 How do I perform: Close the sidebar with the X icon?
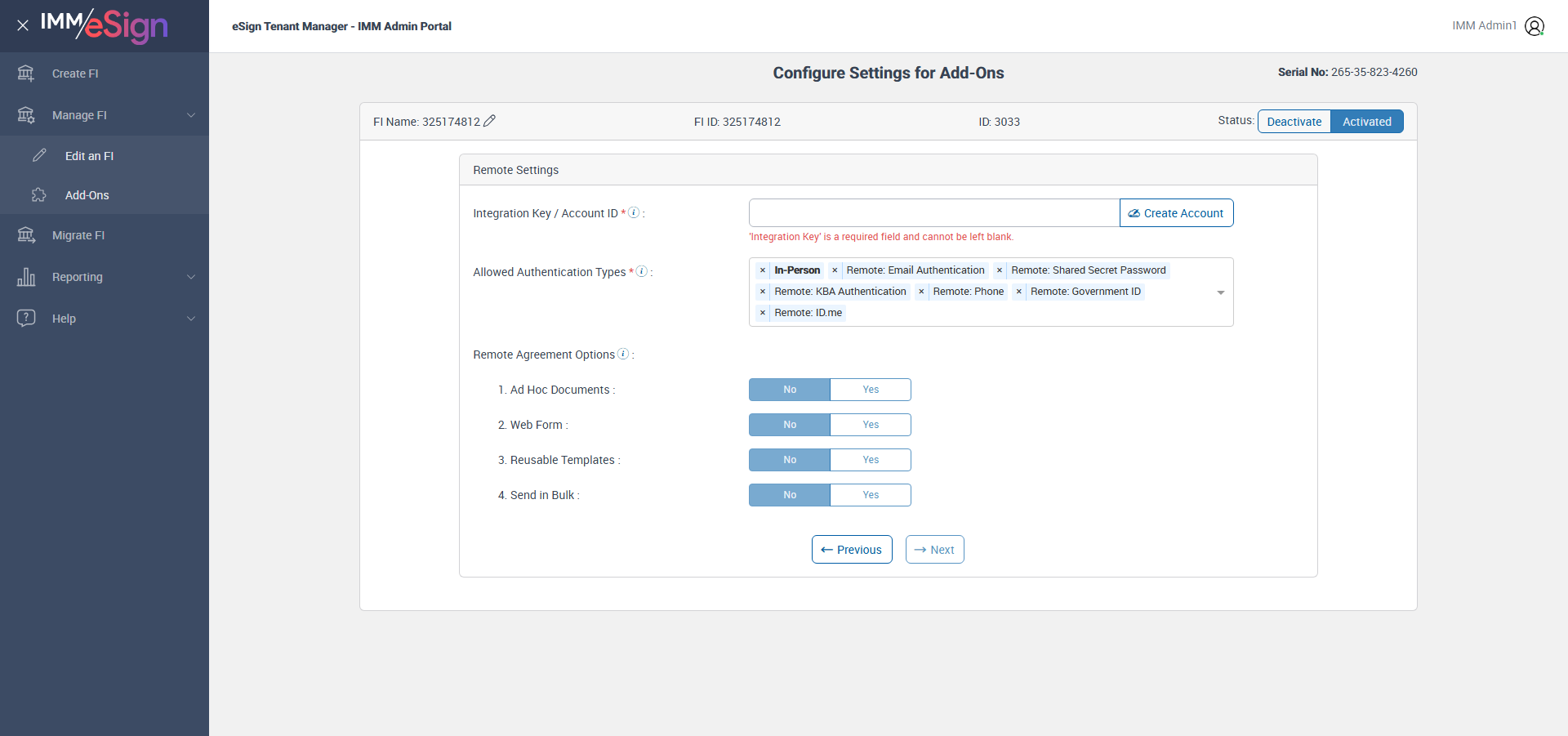pos(23,25)
